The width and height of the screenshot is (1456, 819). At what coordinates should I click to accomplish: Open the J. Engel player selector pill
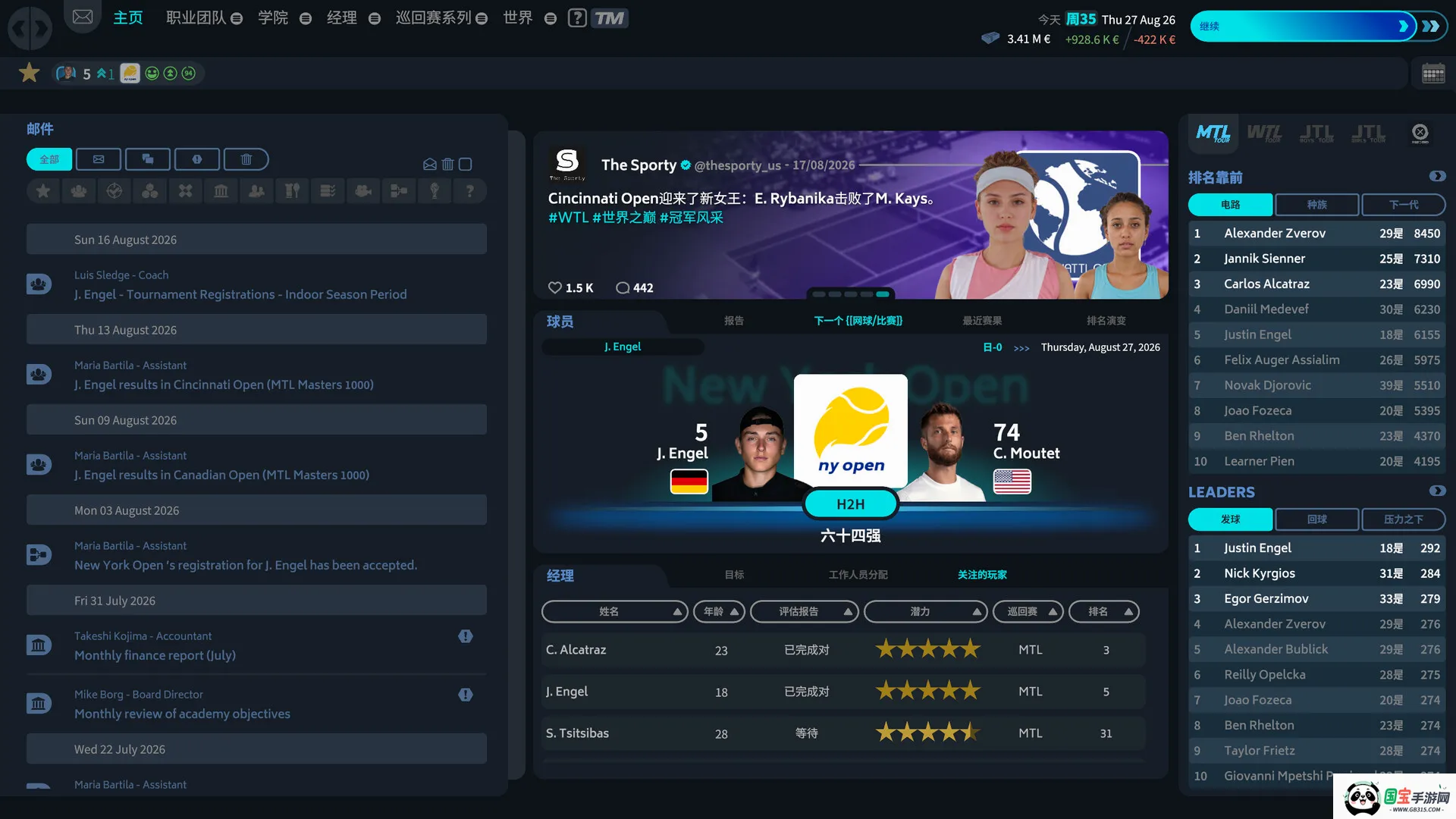point(623,347)
